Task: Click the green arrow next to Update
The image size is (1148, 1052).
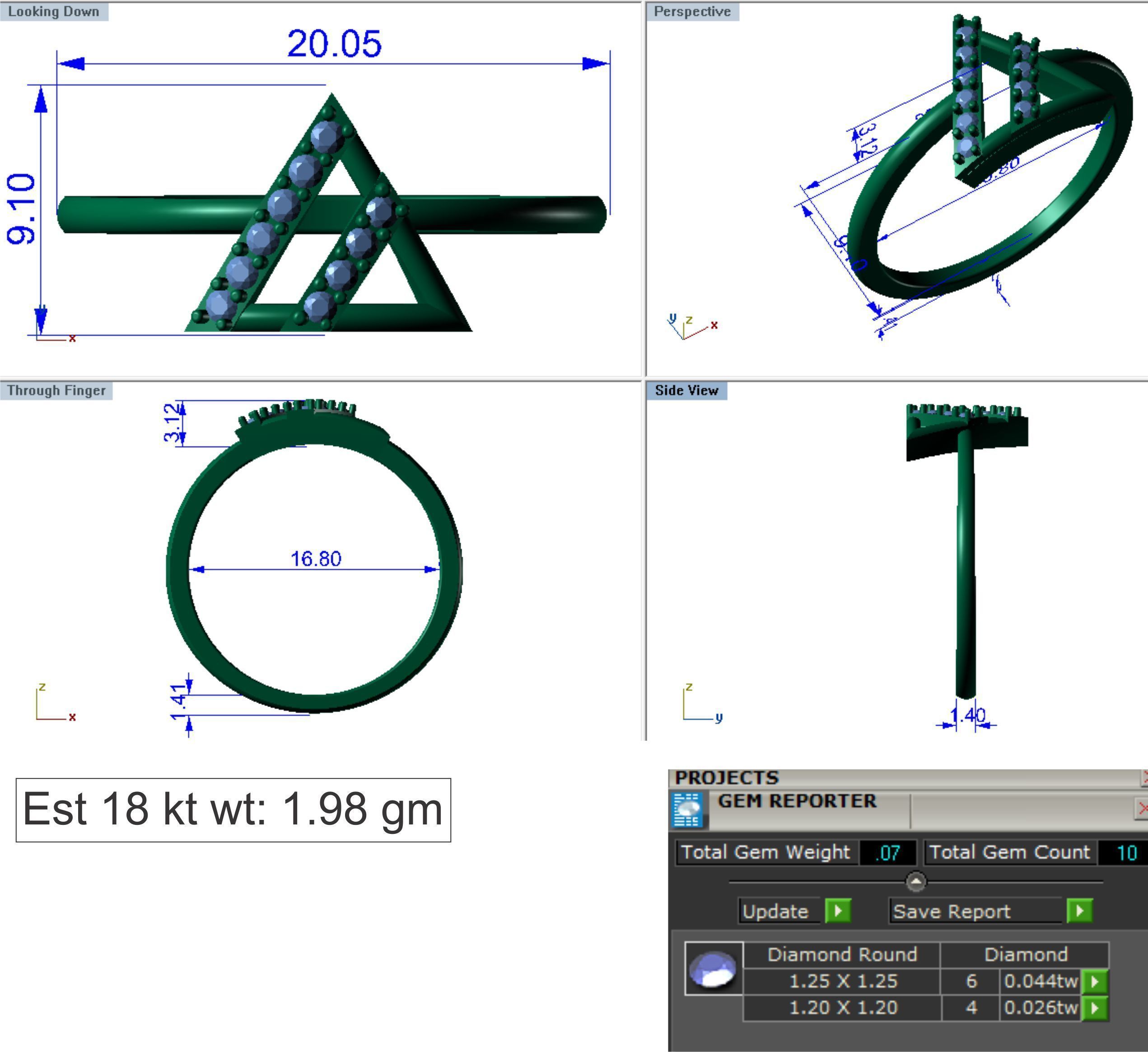Action: 838,911
